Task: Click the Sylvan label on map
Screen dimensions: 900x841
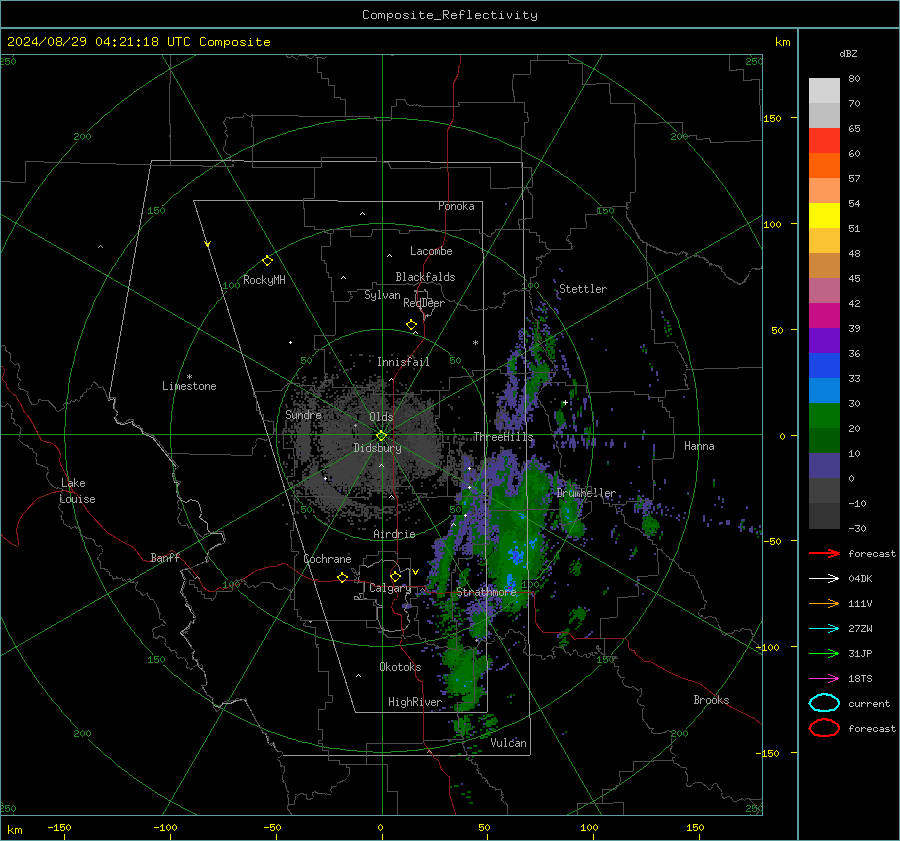Action: [x=382, y=295]
